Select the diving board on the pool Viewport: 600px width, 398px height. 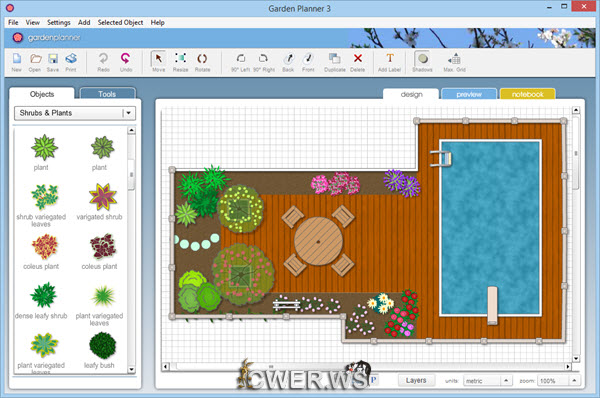pos(492,305)
